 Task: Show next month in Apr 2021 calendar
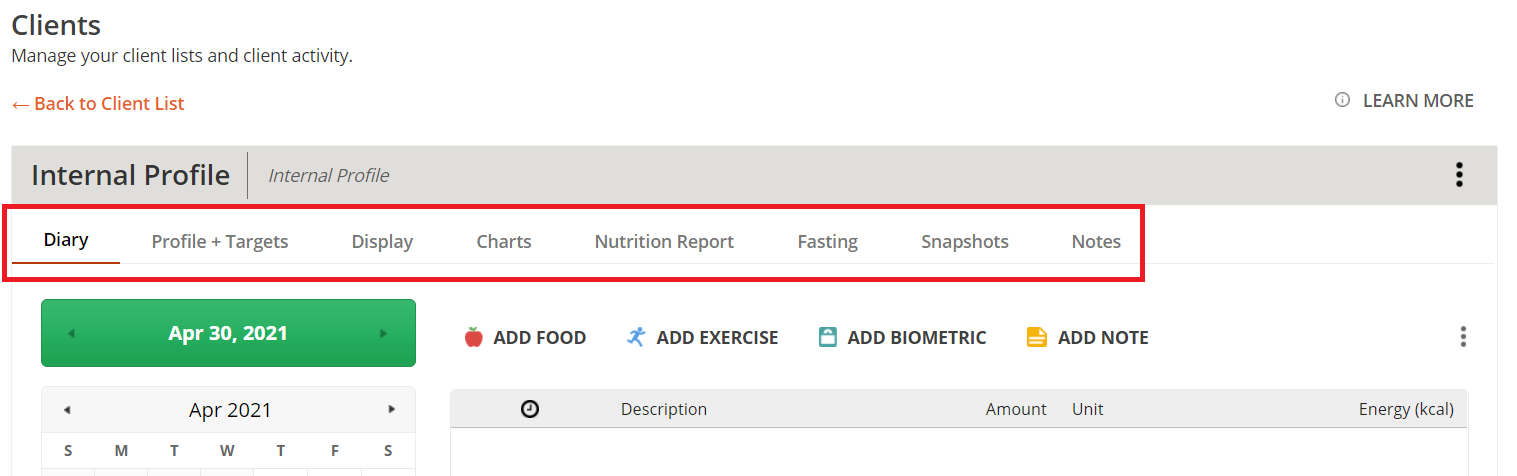pos(392,409)
